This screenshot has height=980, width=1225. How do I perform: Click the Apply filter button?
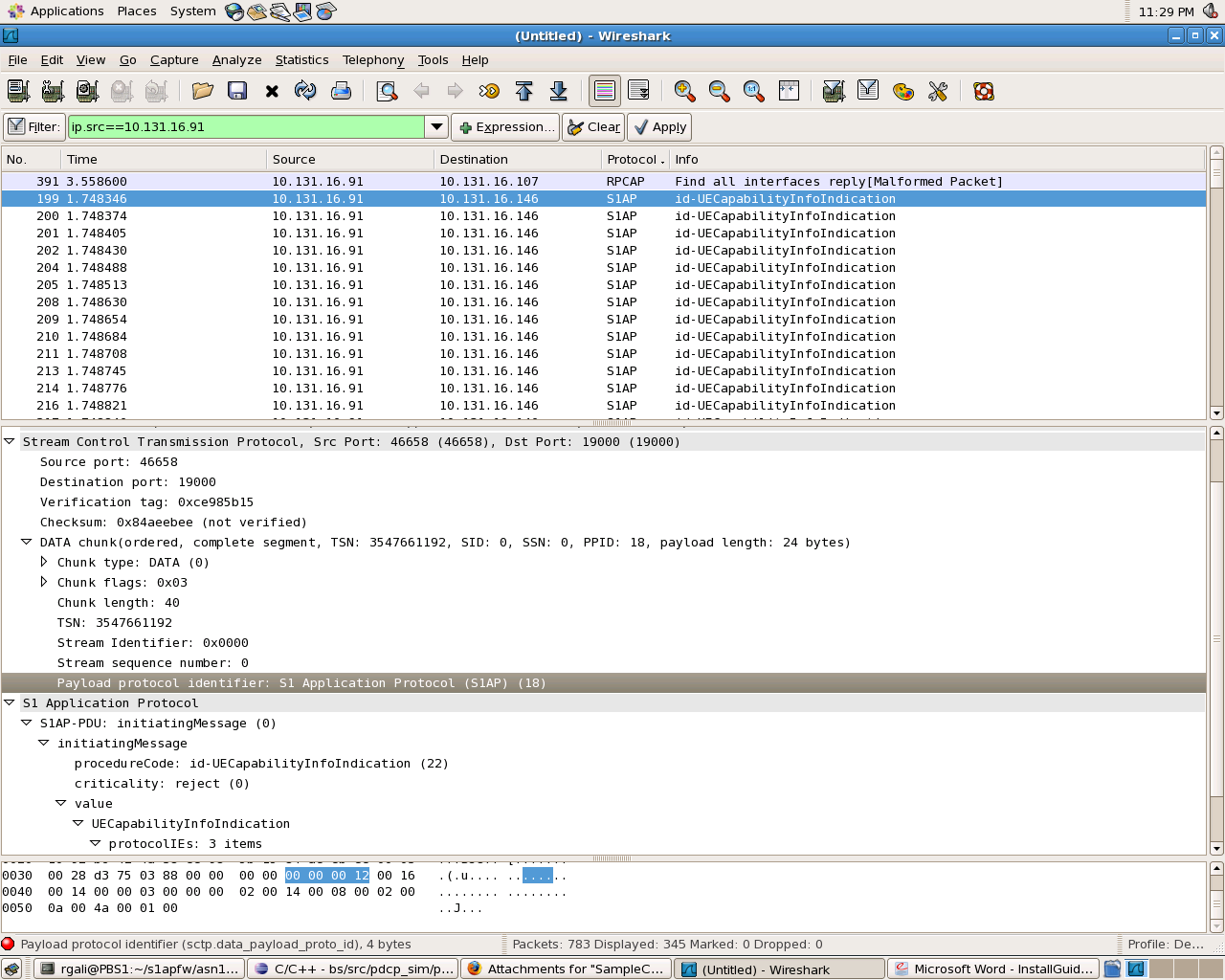click(x=659, y=126)
